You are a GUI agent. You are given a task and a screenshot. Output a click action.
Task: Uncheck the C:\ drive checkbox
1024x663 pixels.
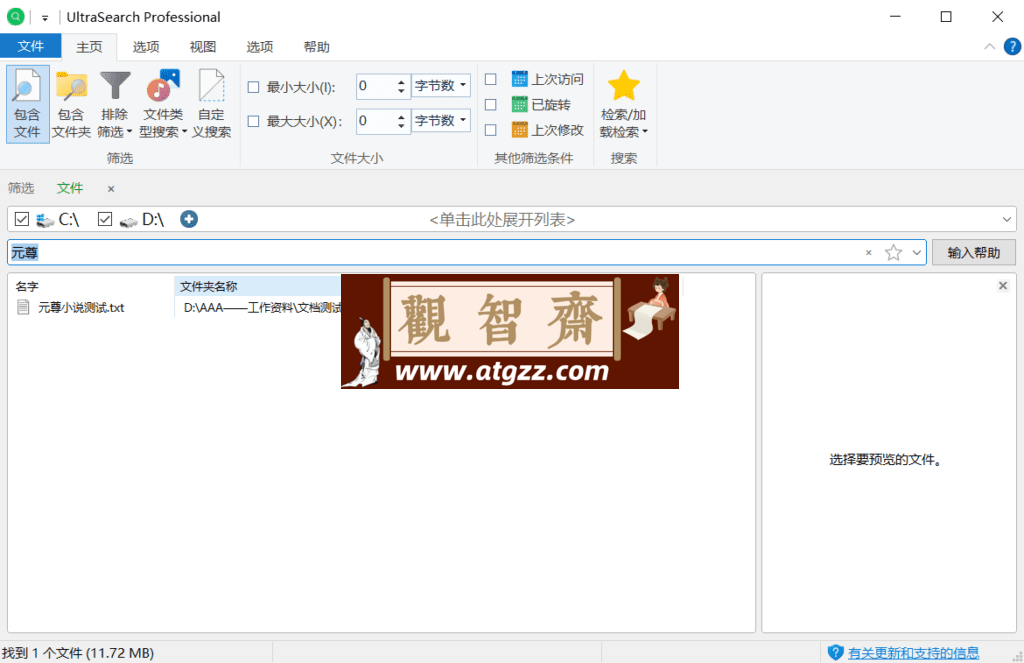tap(22, 219)
